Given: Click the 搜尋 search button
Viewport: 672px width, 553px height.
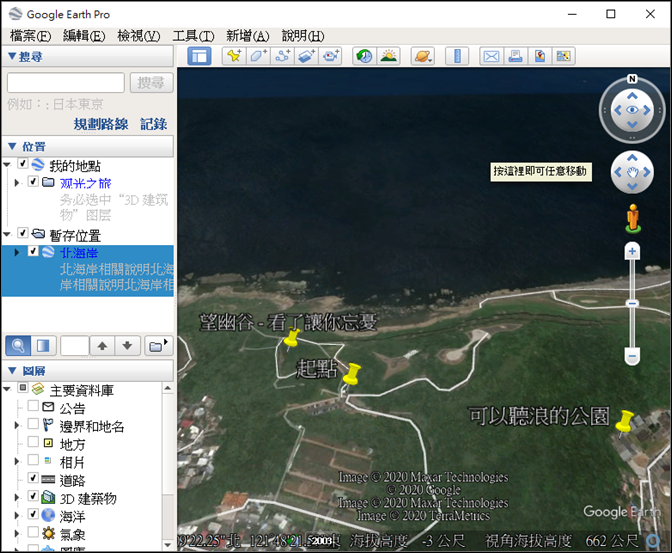Looking at the screenshot, I should click(151, 83).
